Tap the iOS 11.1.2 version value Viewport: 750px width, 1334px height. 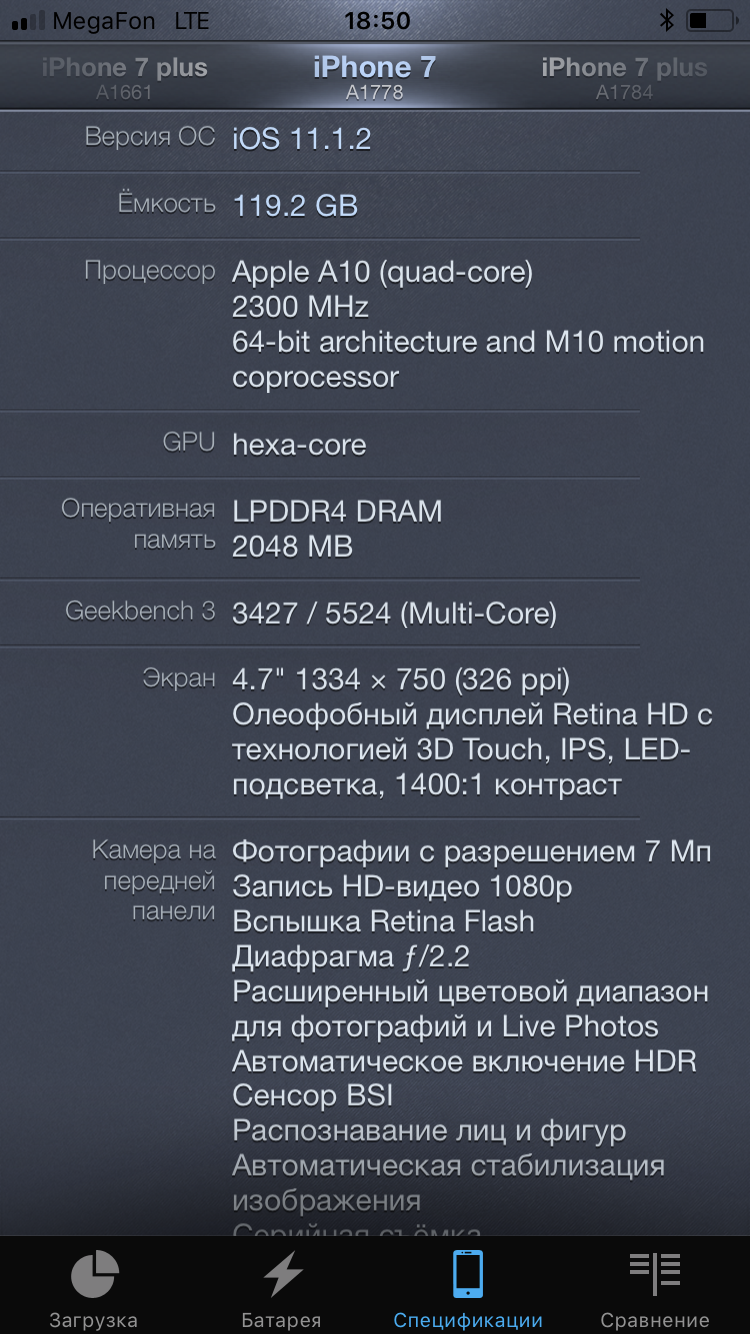coord(302,138)
